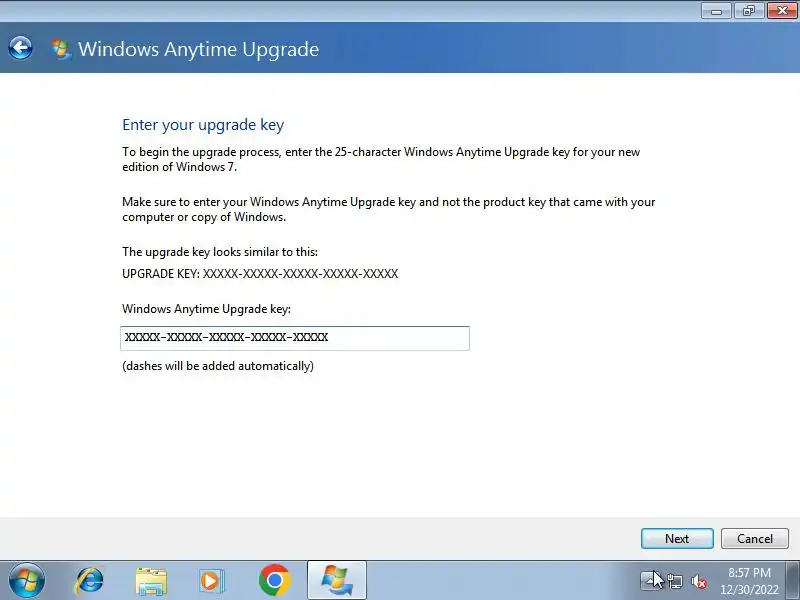Open the clock showing 8:57 PM

click(749, 581)
